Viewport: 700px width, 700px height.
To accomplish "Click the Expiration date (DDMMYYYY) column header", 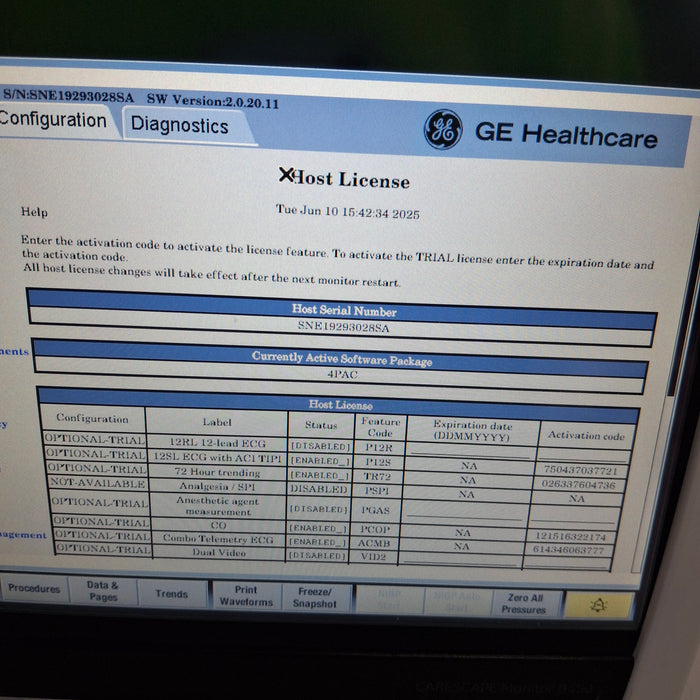I will point(471,430).
